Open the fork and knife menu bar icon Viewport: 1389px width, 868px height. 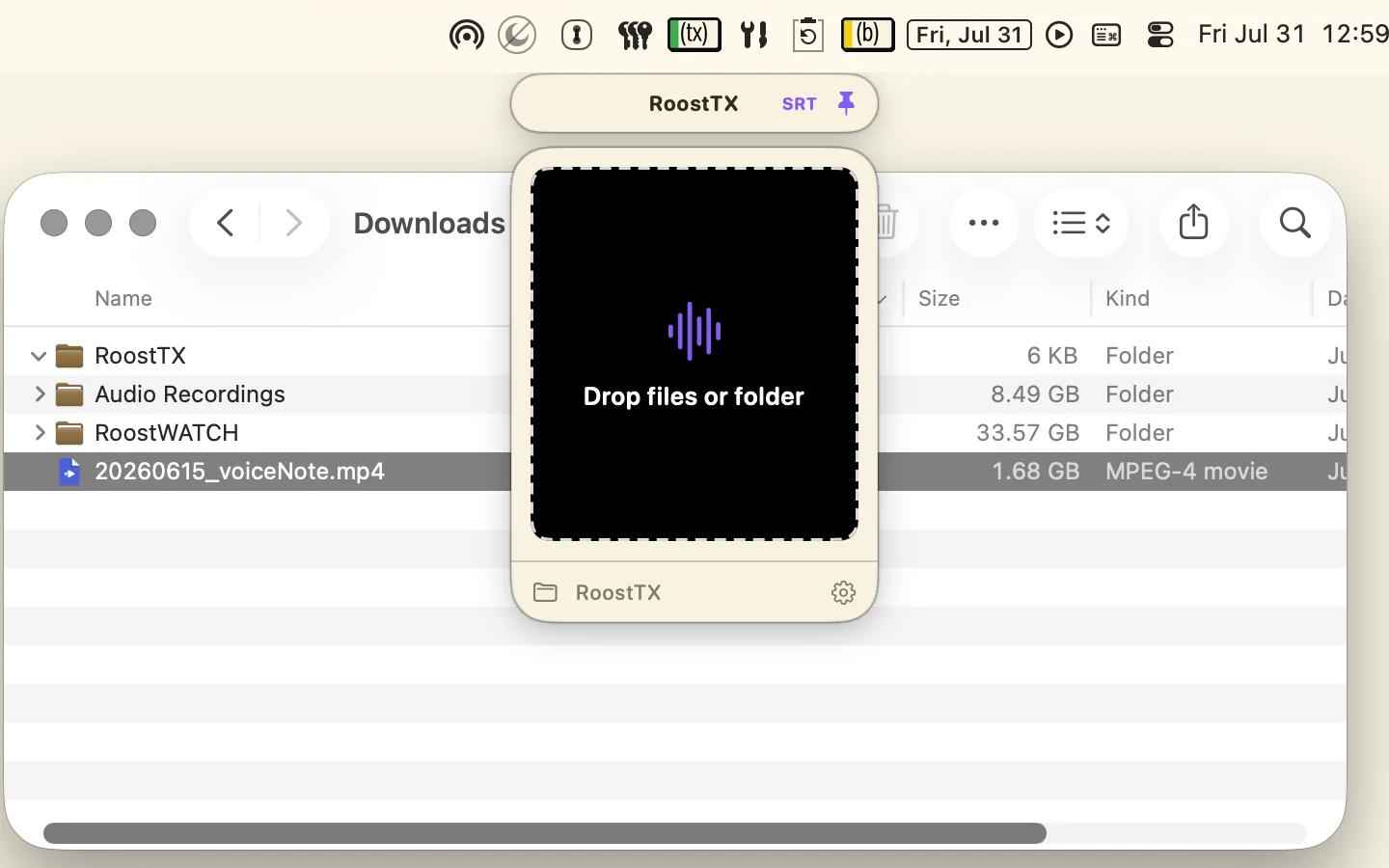pos(754,36)
